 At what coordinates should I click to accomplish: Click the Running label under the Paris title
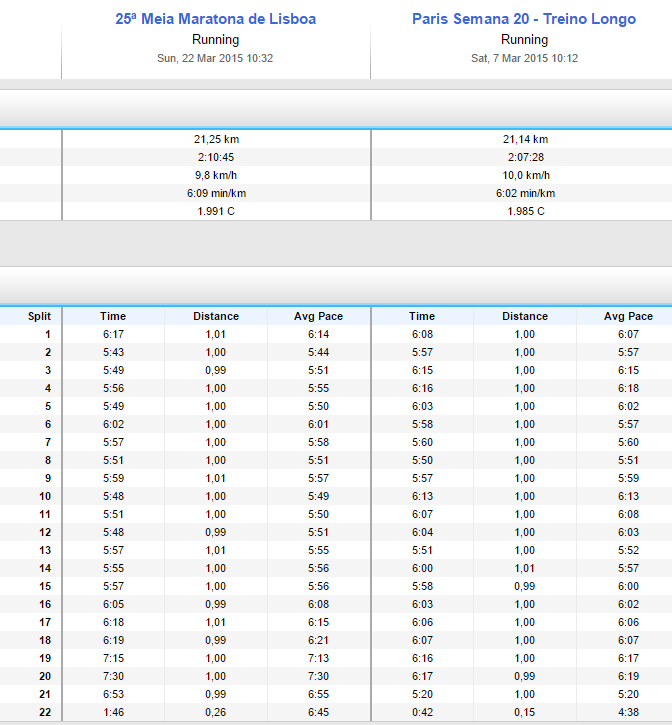click(524, 40)
